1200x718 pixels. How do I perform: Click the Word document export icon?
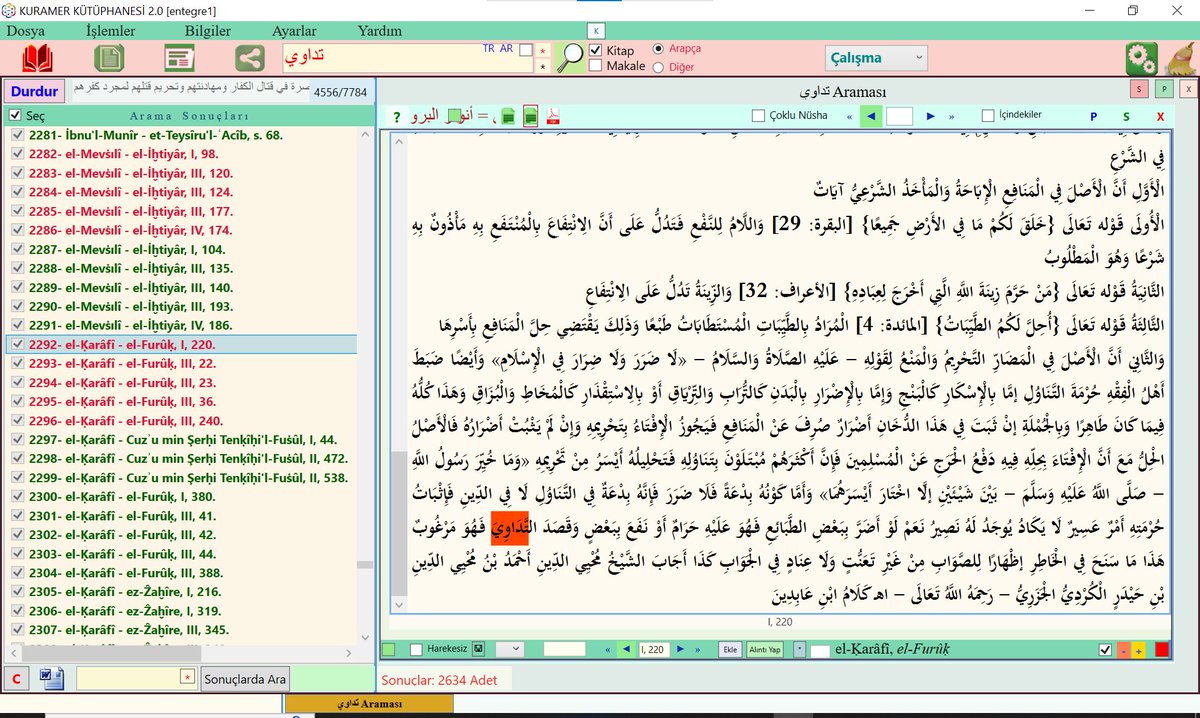[x=52, y=679]
